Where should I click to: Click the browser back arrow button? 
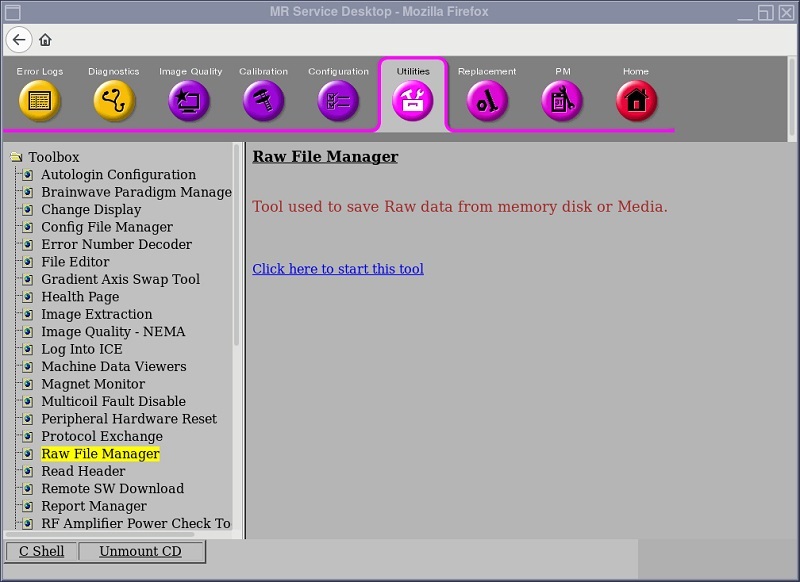(19, 40)
